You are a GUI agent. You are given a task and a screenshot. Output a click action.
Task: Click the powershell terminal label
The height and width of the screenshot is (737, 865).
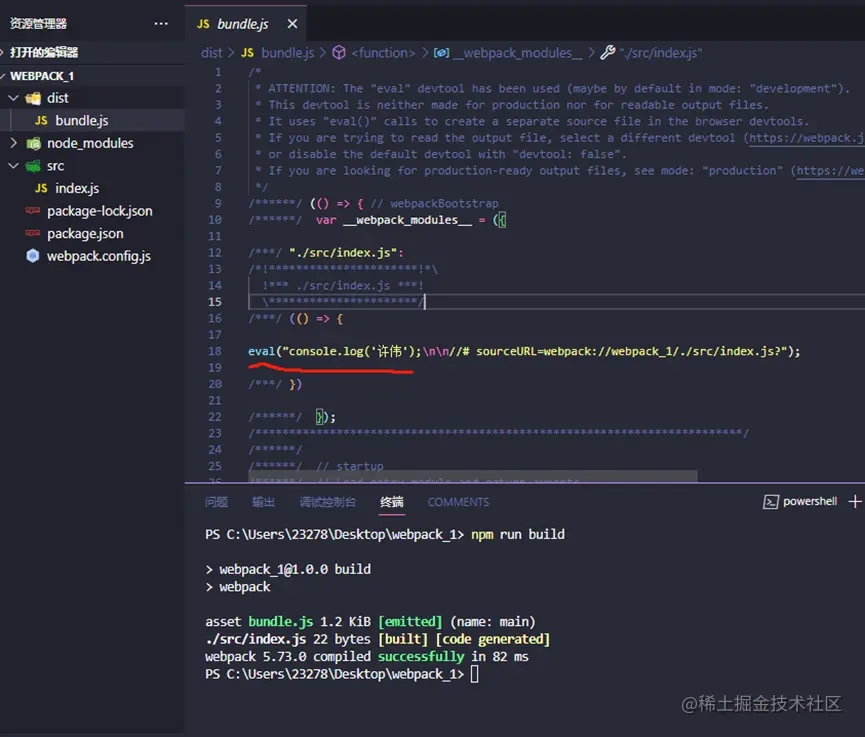click(810, 501)
